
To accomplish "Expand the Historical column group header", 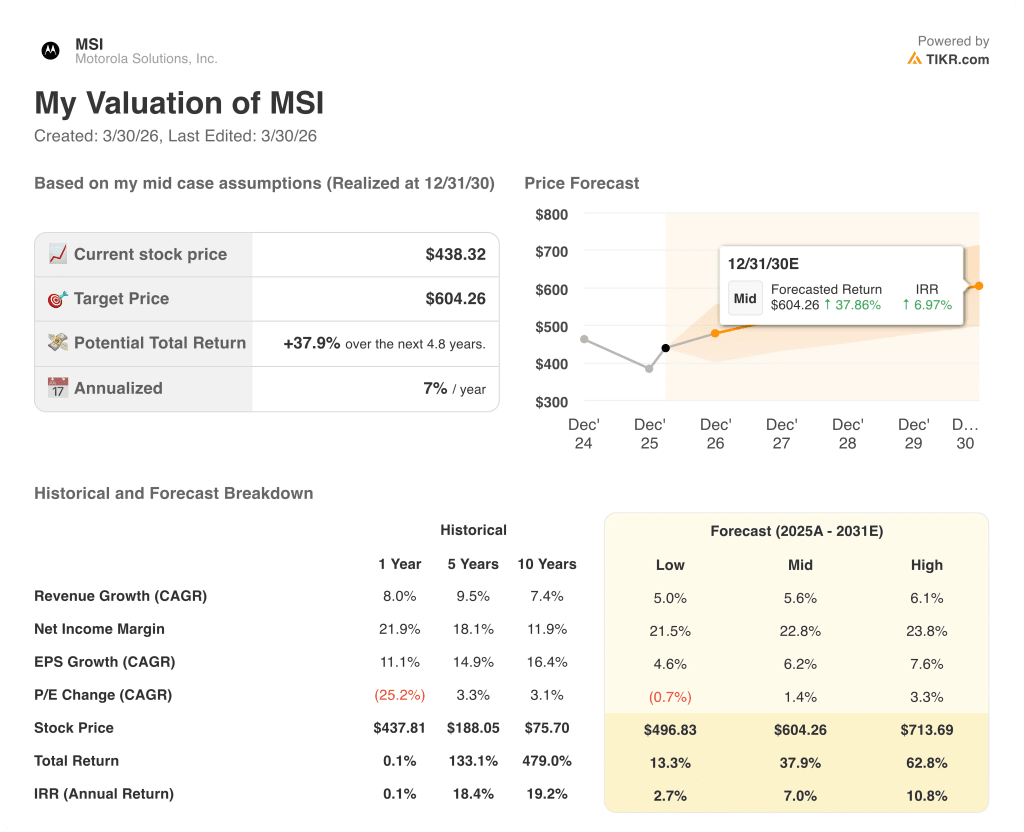I will [473, 530].
